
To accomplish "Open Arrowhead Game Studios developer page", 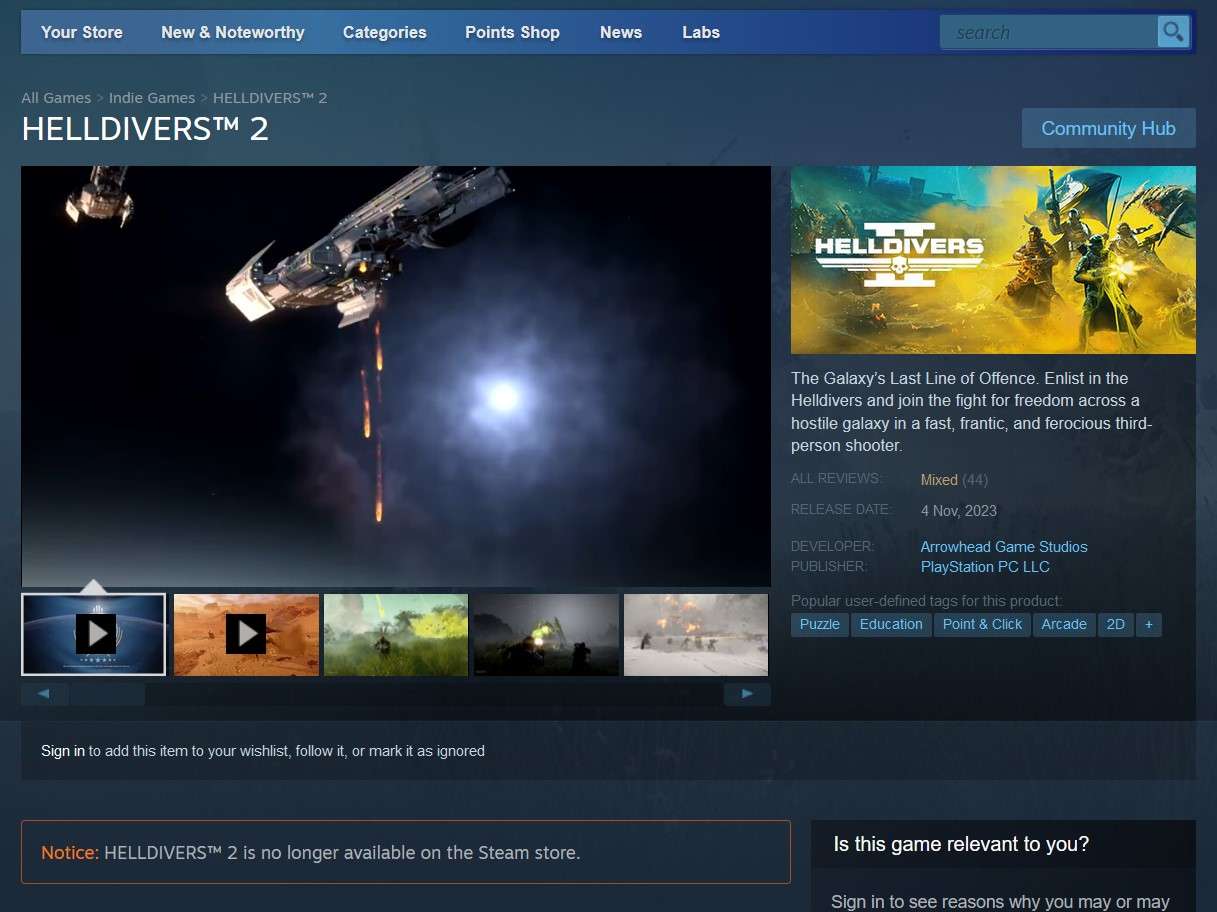I will 1004,547.
